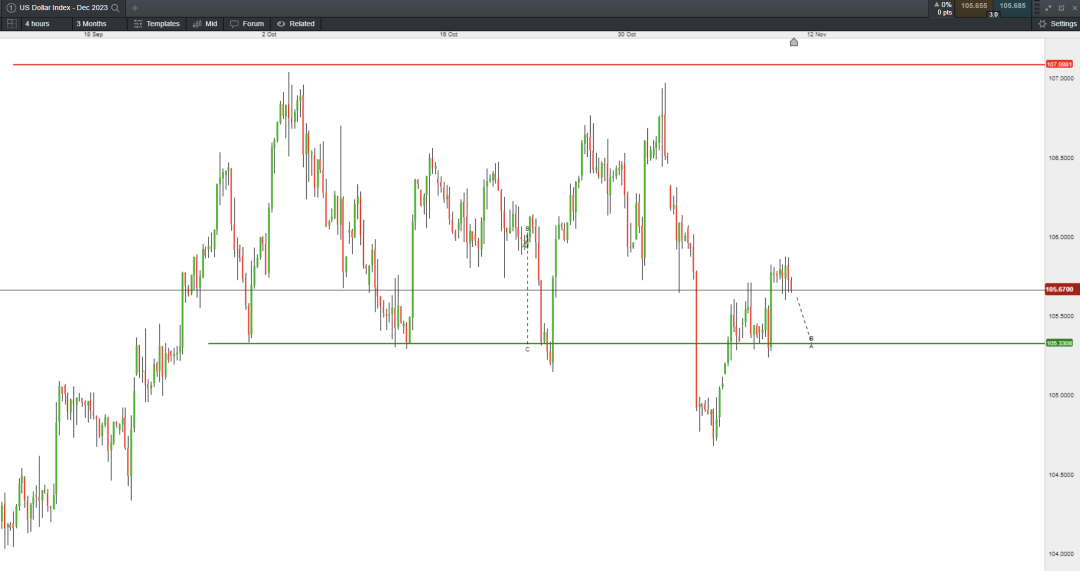Click the collapse arrows icon at top right
The image size is (1080, 571).
pos(1046,7)
